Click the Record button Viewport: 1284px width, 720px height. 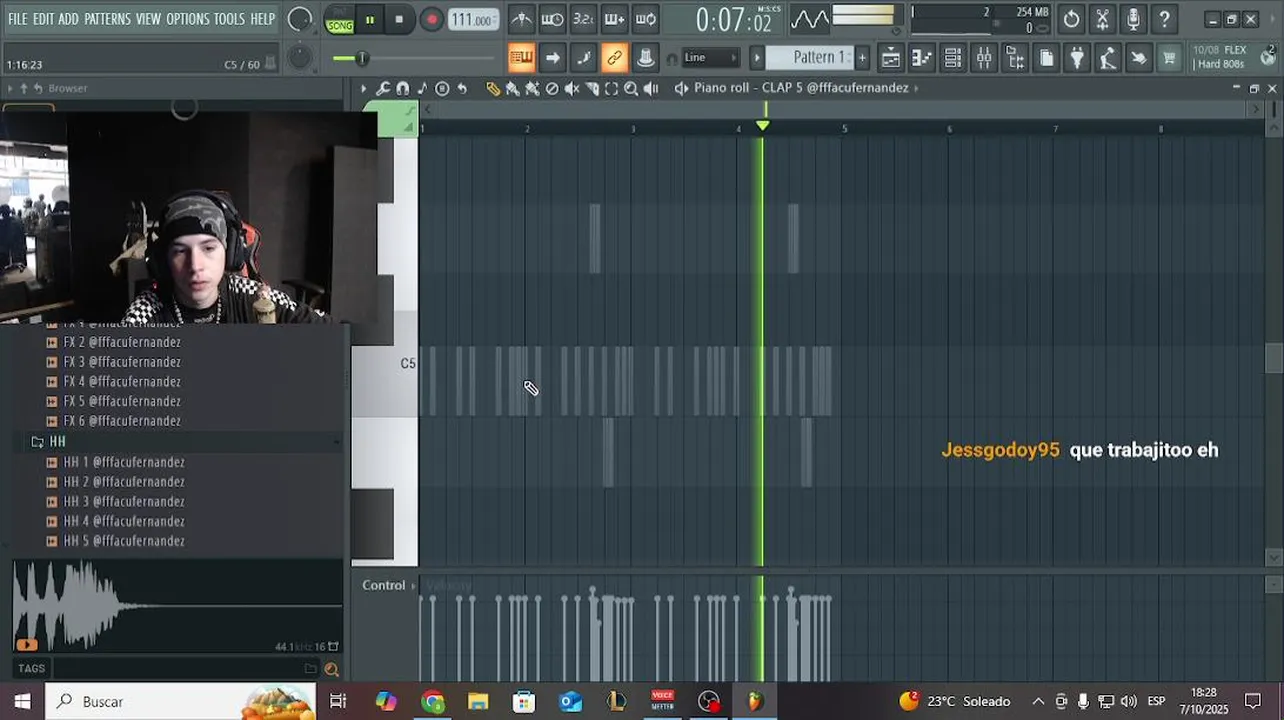[x=431, y=19]
